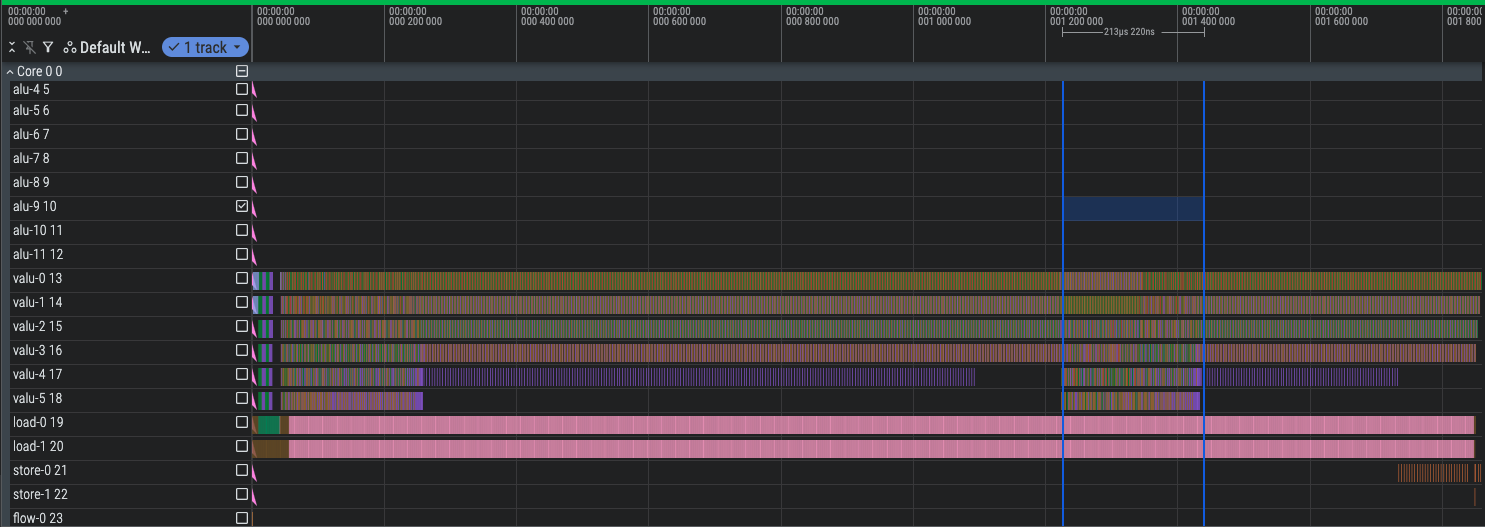Screen dimensions: 1485x527
Task: Check the valu-0 13 track checkbox
Action: [241, 278]
